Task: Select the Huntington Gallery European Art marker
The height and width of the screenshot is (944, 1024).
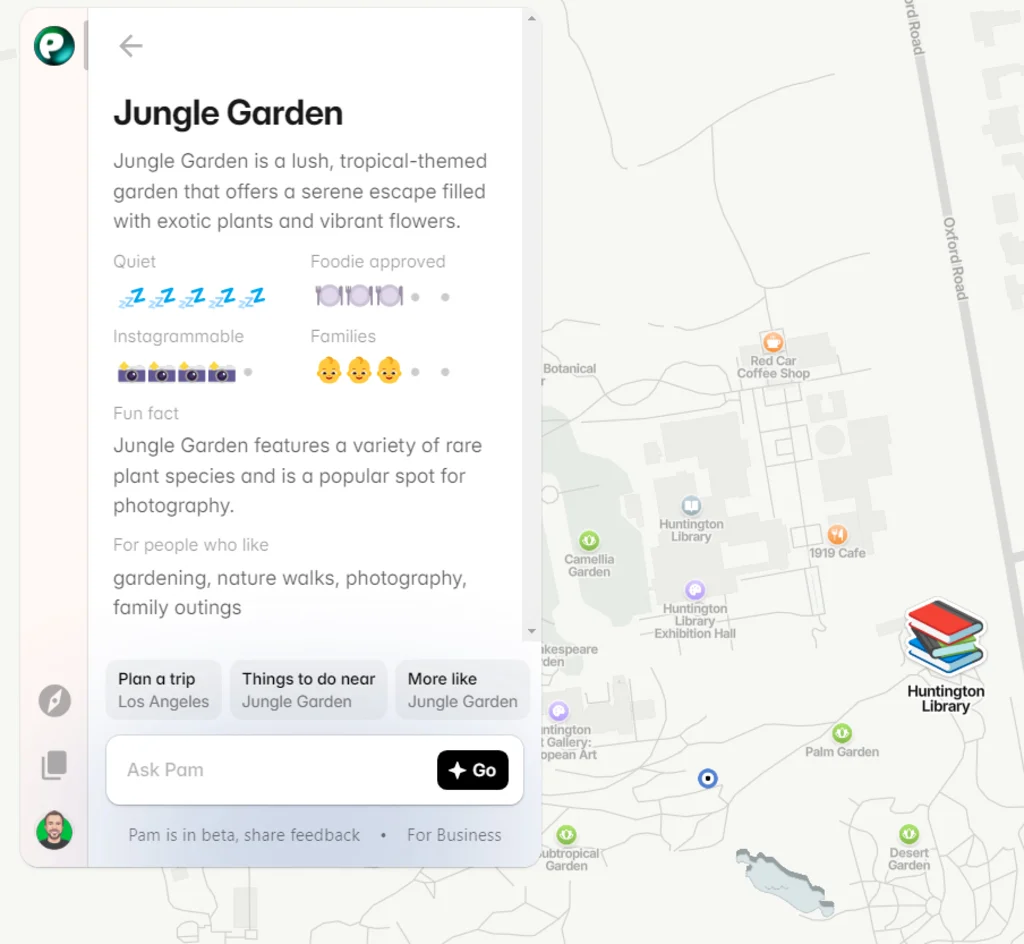Action: (x=558, y=711)
